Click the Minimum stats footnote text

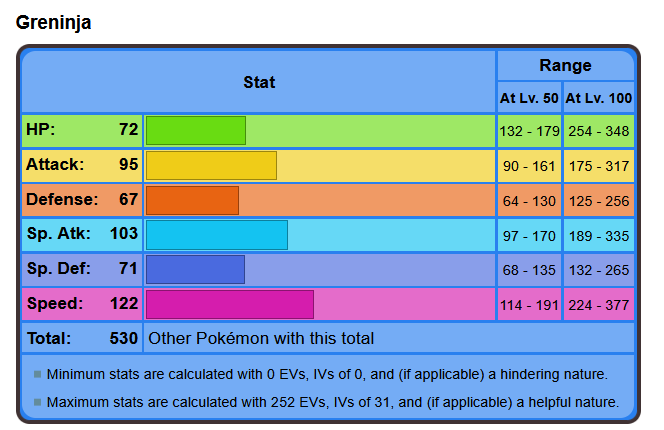[327, 375]
